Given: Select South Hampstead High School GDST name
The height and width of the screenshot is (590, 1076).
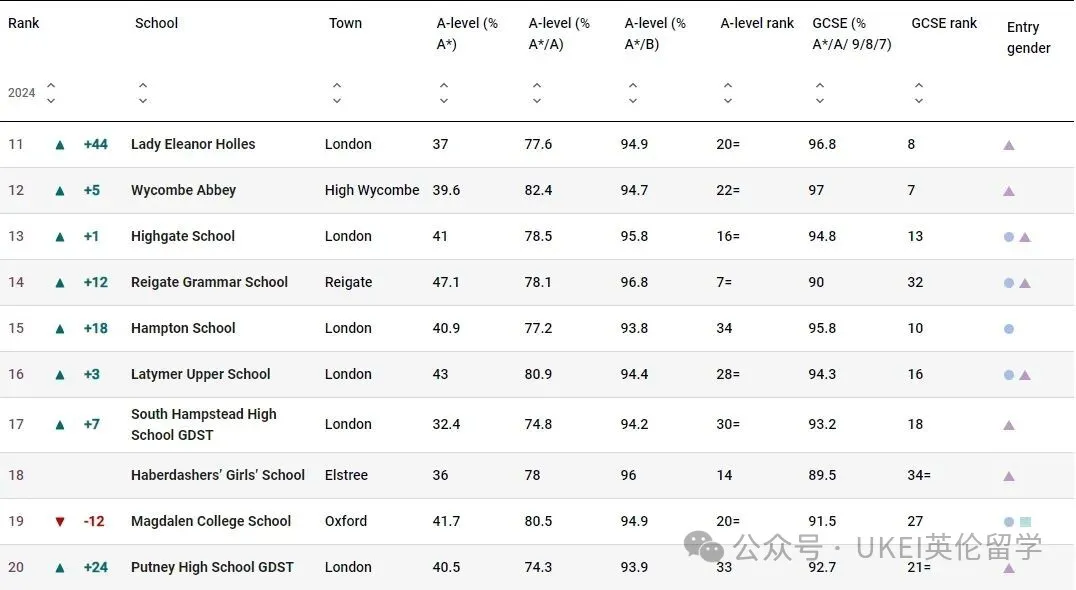Looking at the screenshot, I should click(x=204, y=425).
